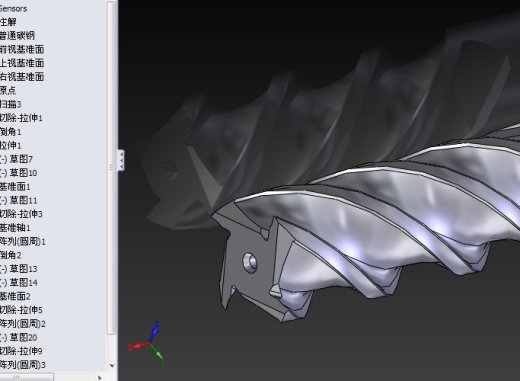Select the 上视基准面 plane
Viewport: 520px width, 381px height.
click(22, 63)
